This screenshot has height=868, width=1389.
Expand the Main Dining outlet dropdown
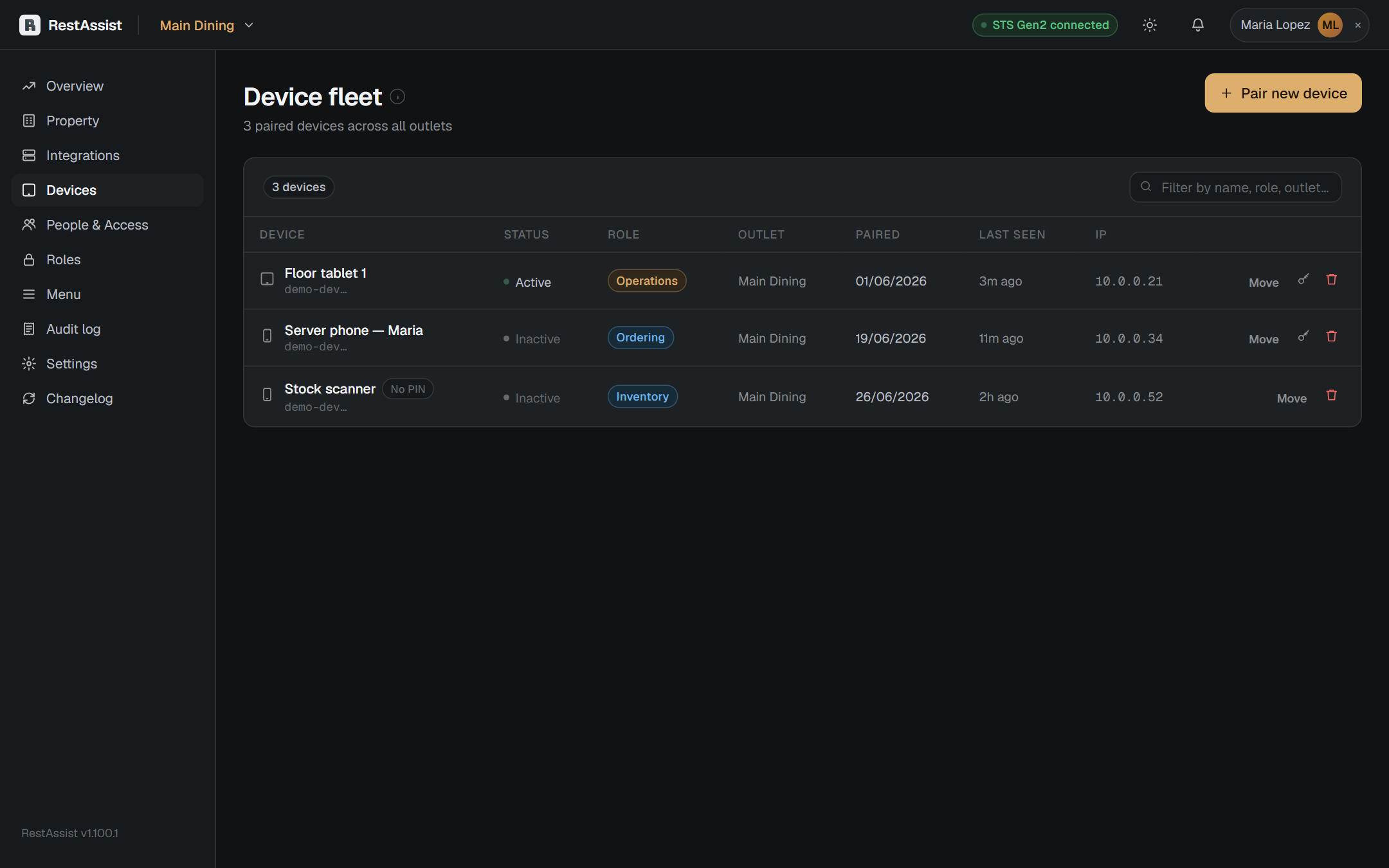pos(206,25)
